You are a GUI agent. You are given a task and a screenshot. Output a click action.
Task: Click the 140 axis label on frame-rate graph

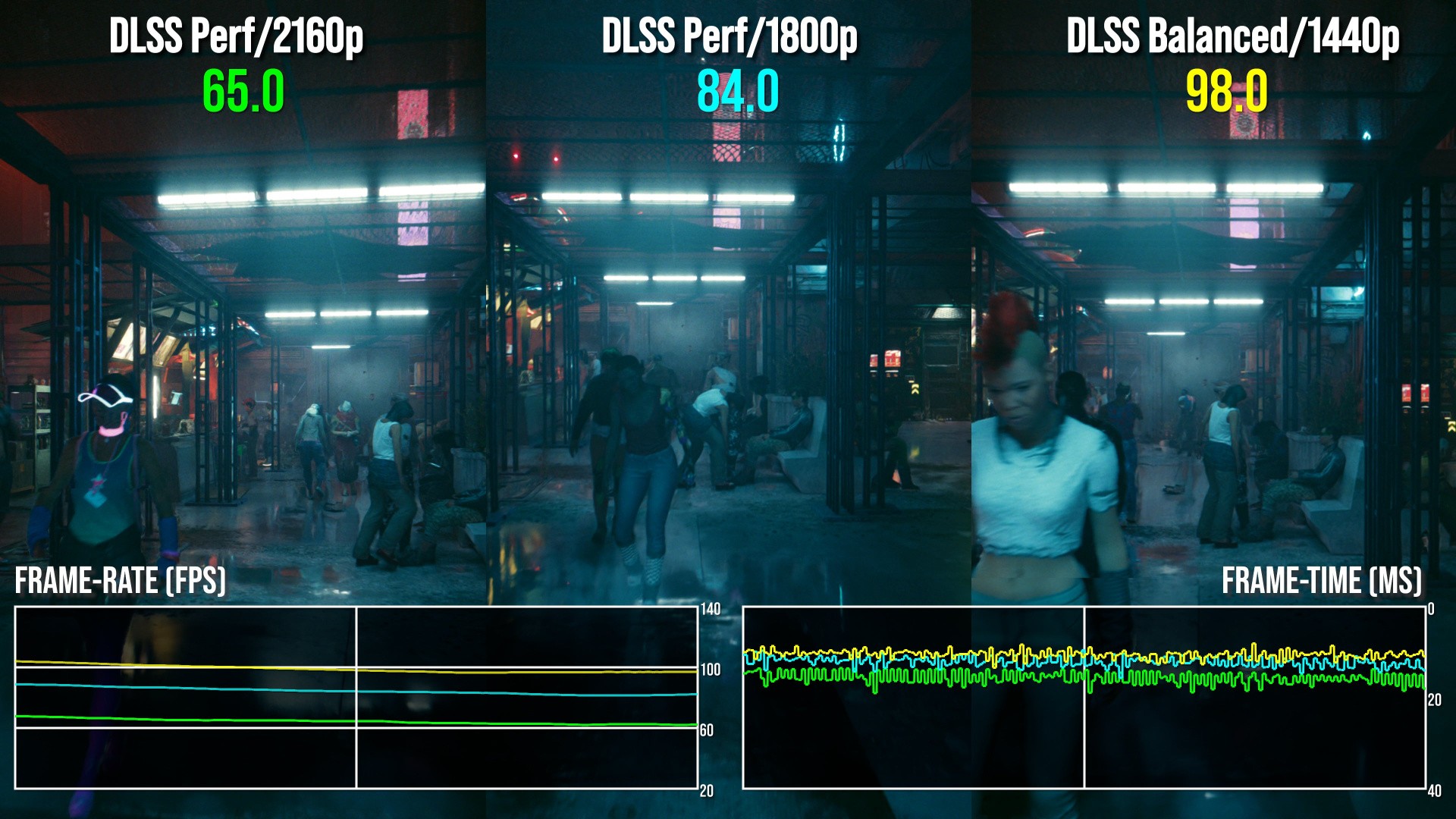click(710, 609)
